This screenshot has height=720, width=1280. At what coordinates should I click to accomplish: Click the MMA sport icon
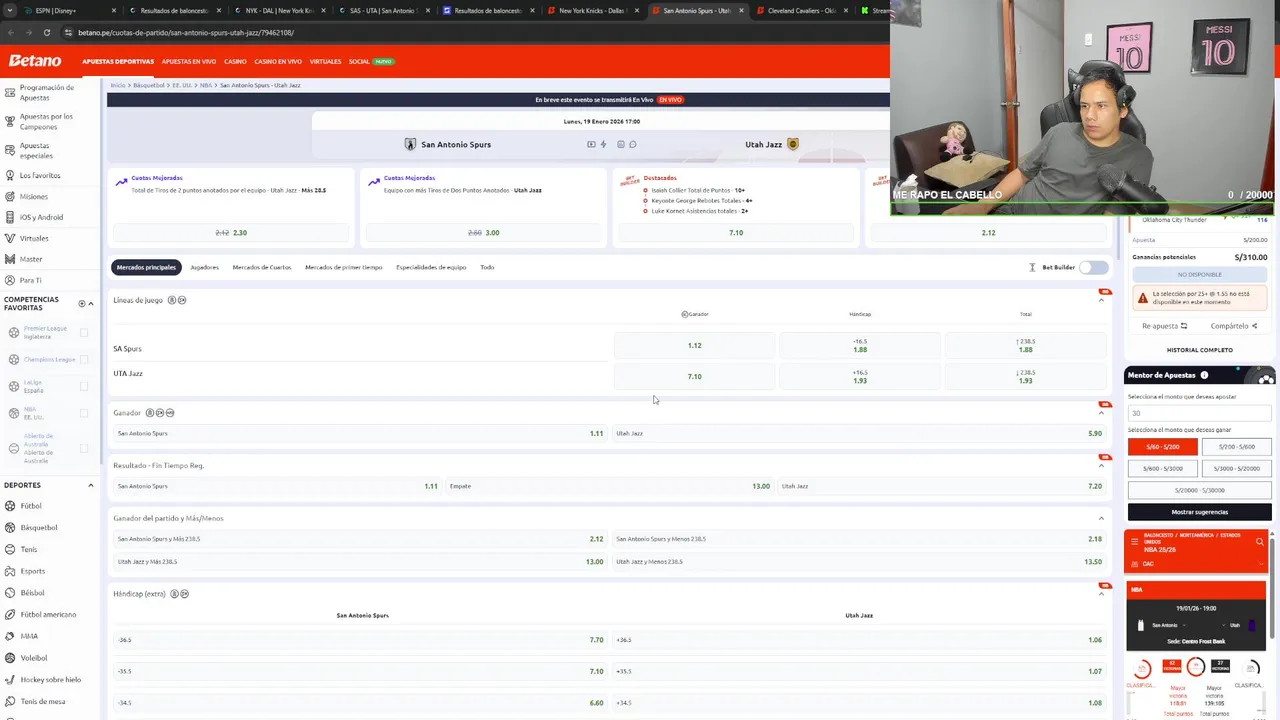pyautogui.click(x=9, y=636)
